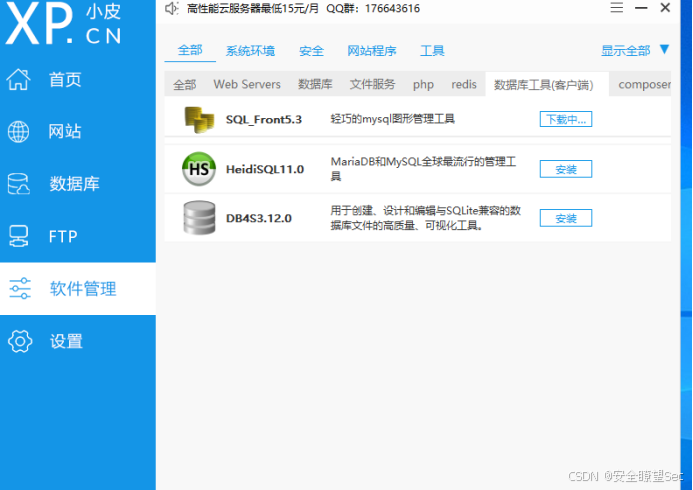Image resolution: width=693 pixels, height=490 pixels.
Task: Click the sliders icon beside 软件管理
Action: [x=20, y=289]
